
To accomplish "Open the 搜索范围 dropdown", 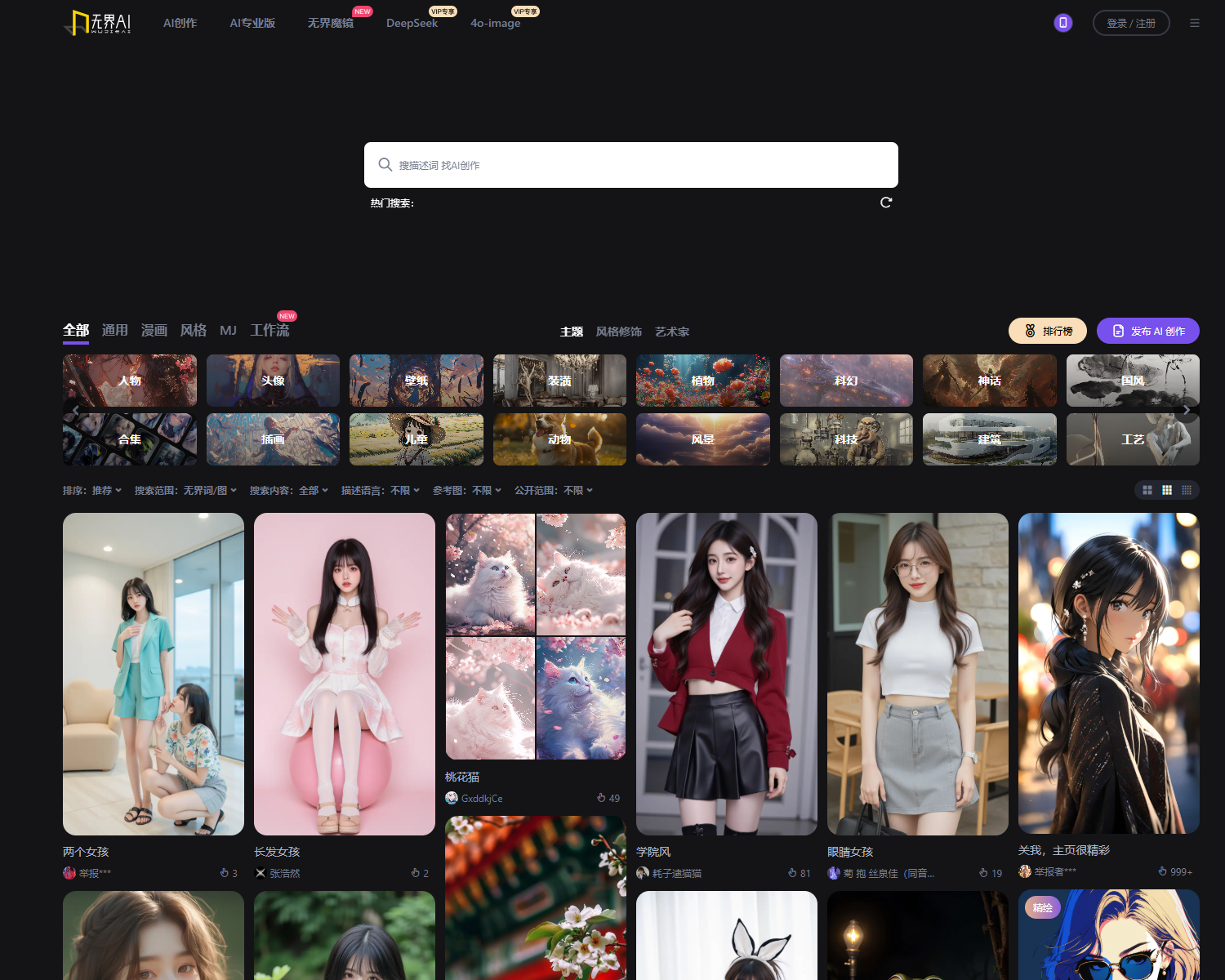I will pos(185,491).
